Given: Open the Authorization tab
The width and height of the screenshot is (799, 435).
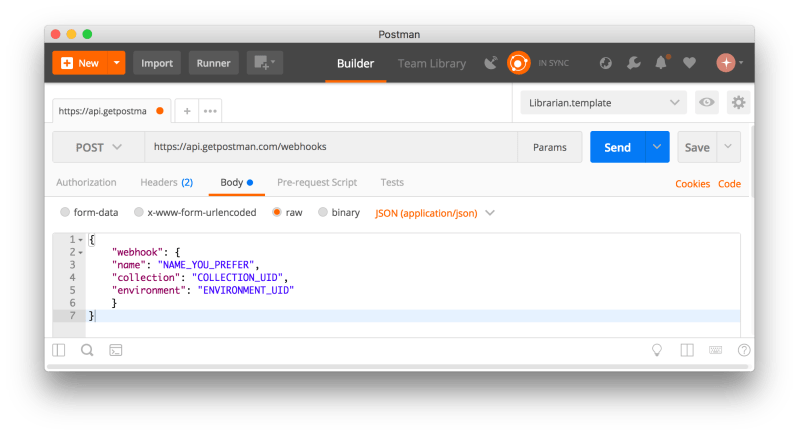Looking at the screenshot, I should [86, 182].
